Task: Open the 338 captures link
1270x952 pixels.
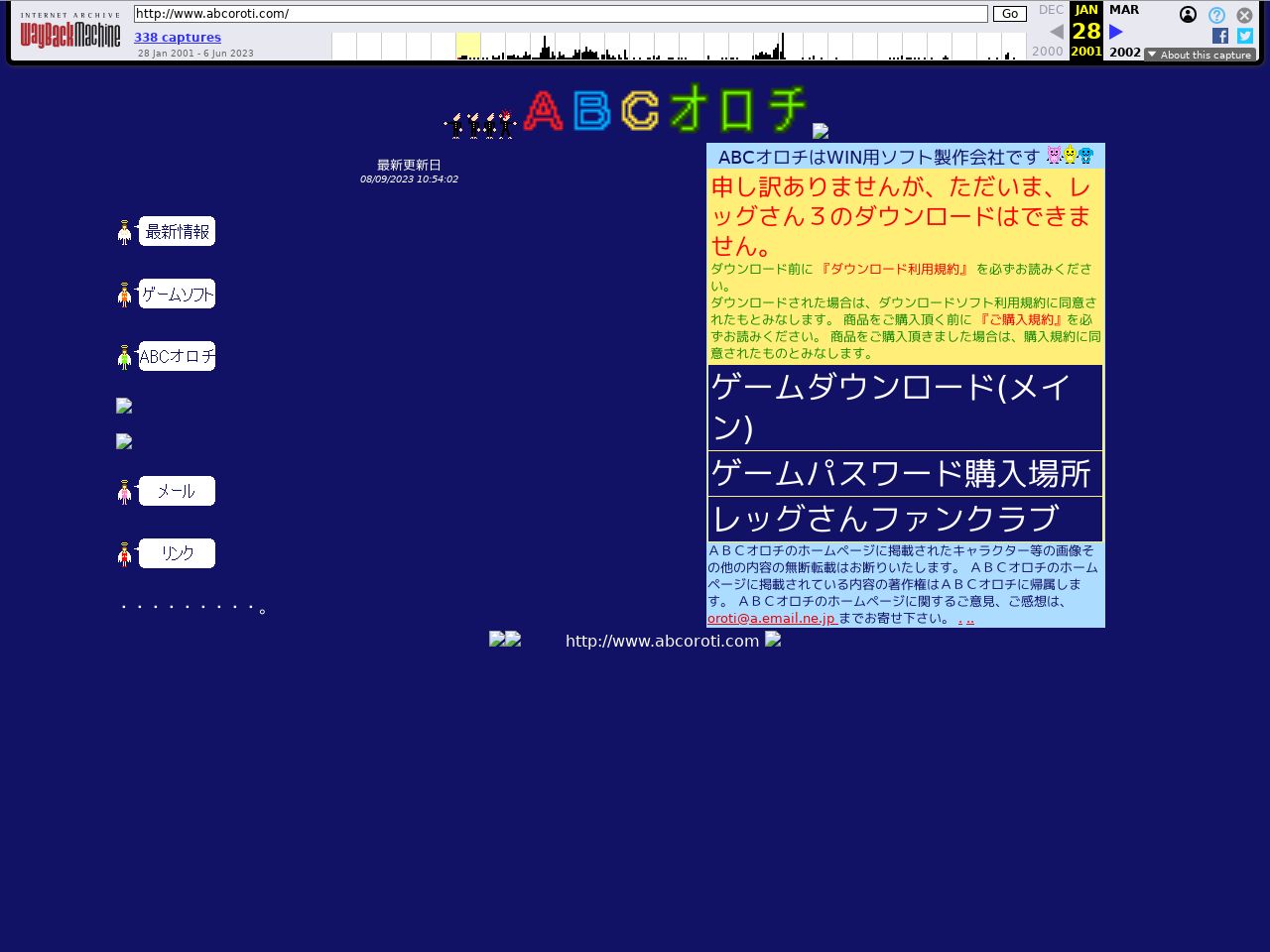Action: pos(178,38)
